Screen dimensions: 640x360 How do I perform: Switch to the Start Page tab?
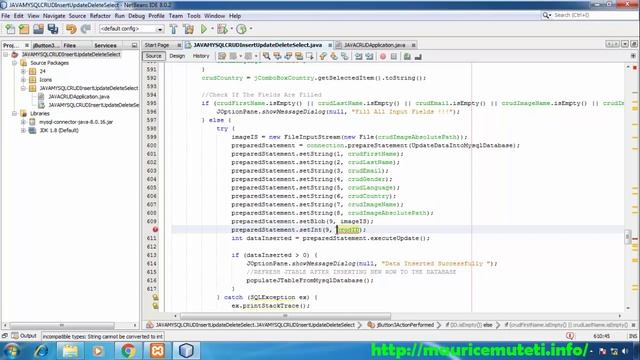157,45
